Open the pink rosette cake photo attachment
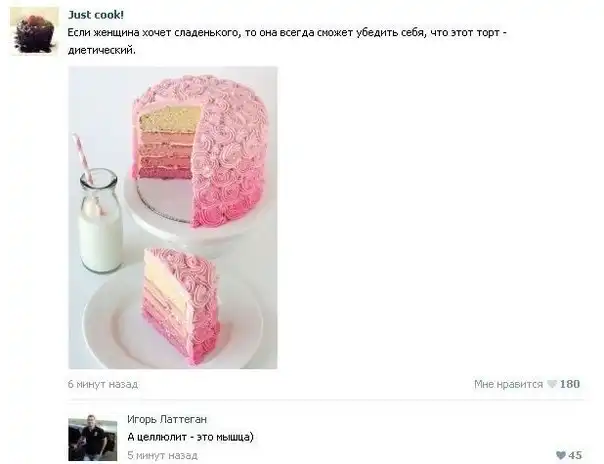The image size is (604, 464). (x=173, y=218)
